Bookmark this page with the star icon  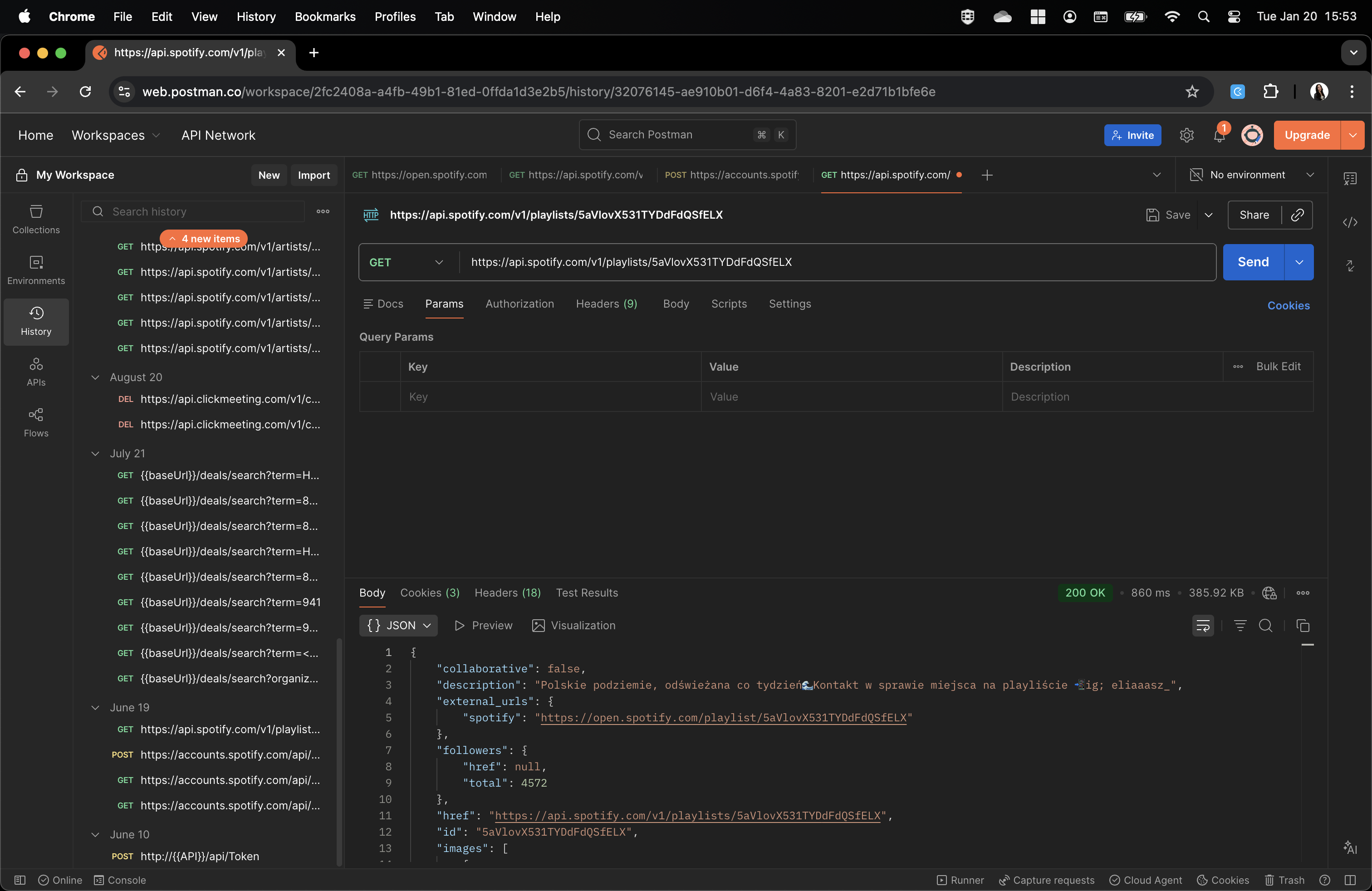(1191, 92)
